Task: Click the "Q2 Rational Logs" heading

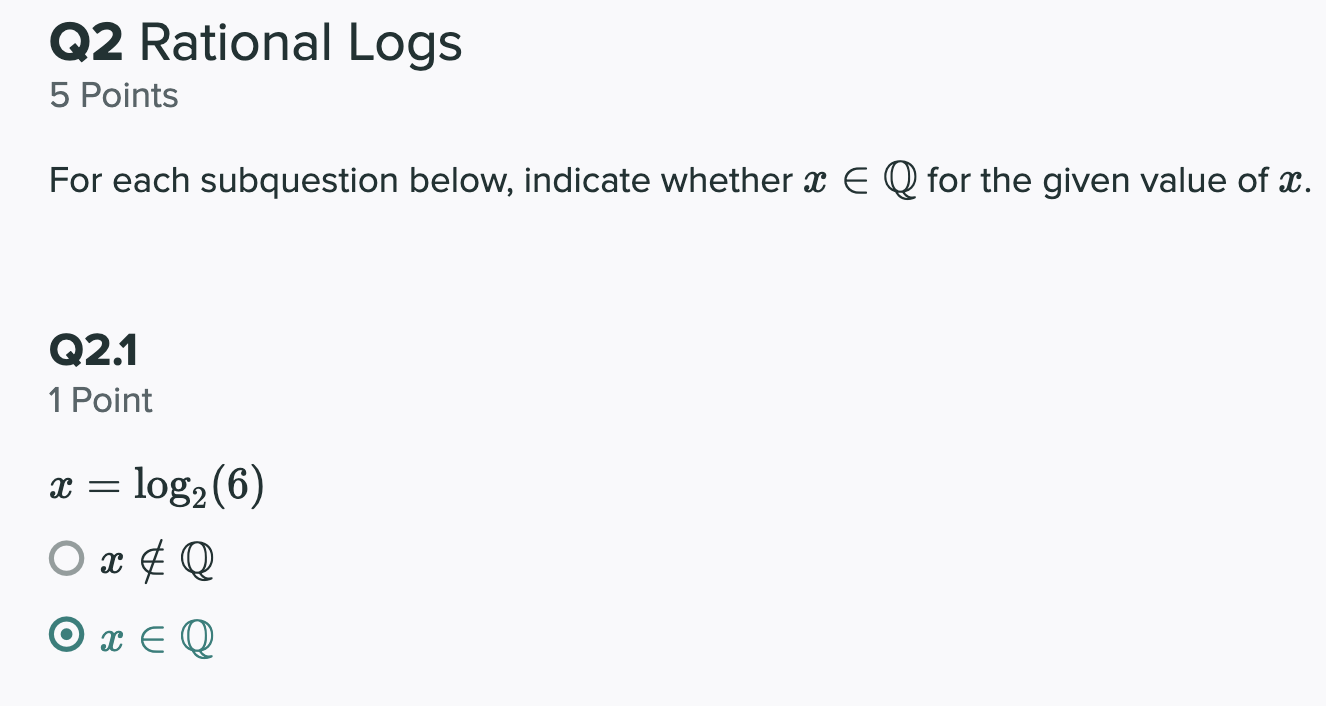Action: (x=255, y=42)
